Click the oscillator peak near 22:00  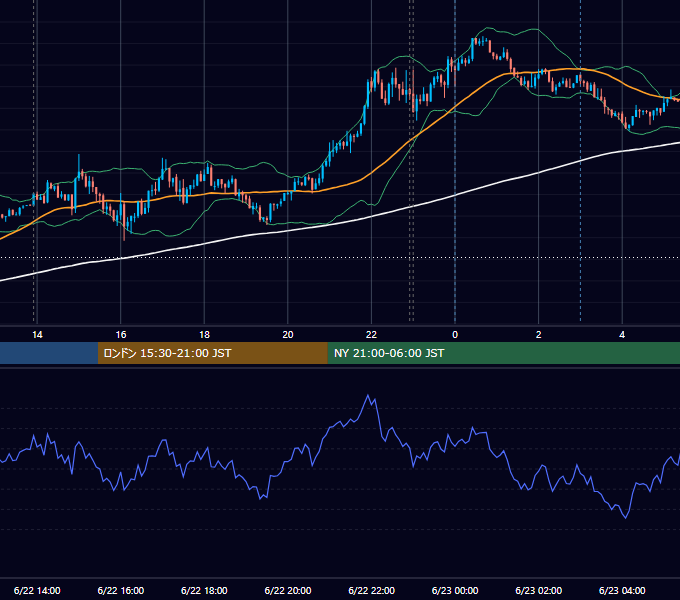click(368, 395)
